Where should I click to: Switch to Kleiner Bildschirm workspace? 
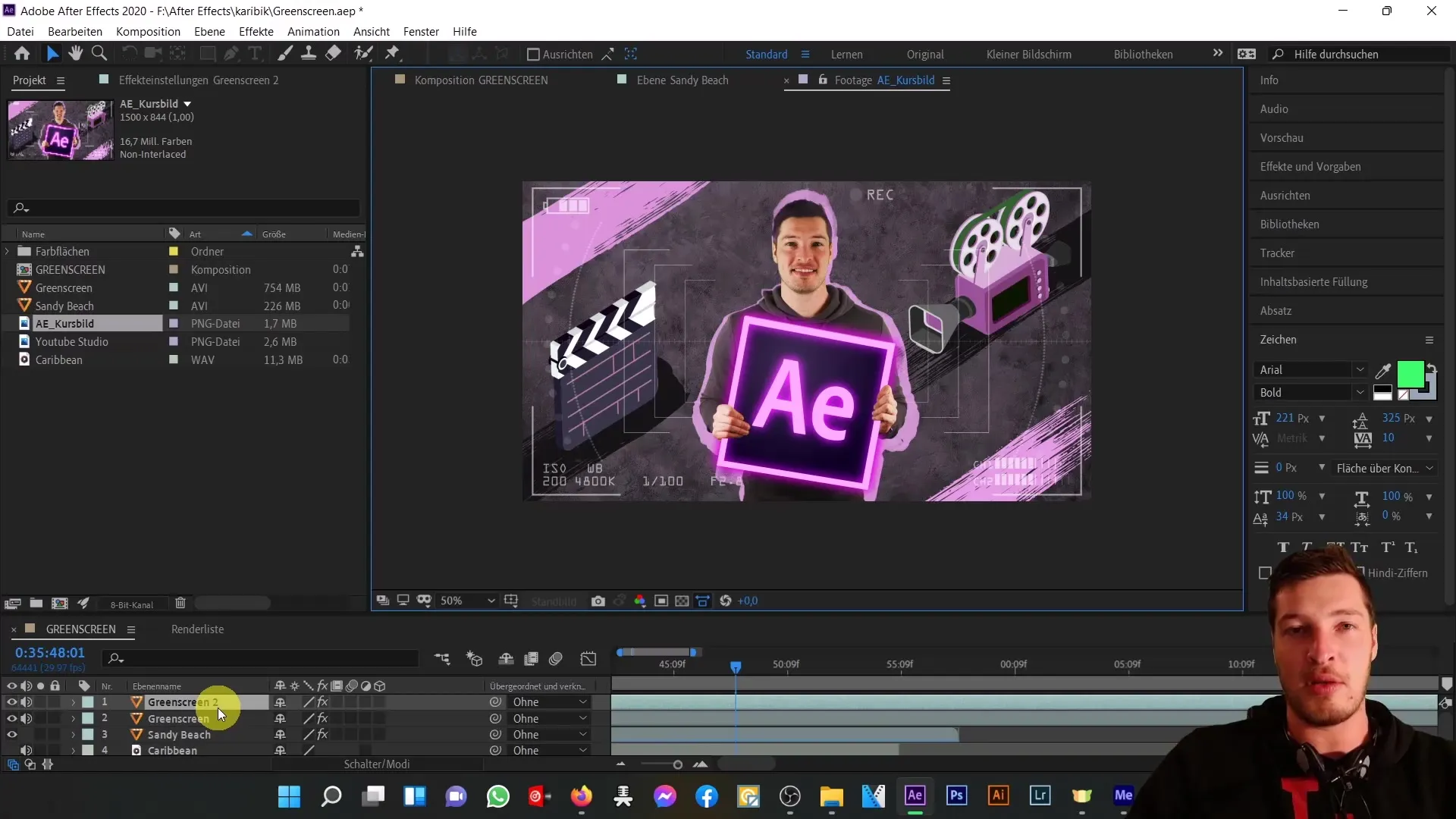(1028, 55)
